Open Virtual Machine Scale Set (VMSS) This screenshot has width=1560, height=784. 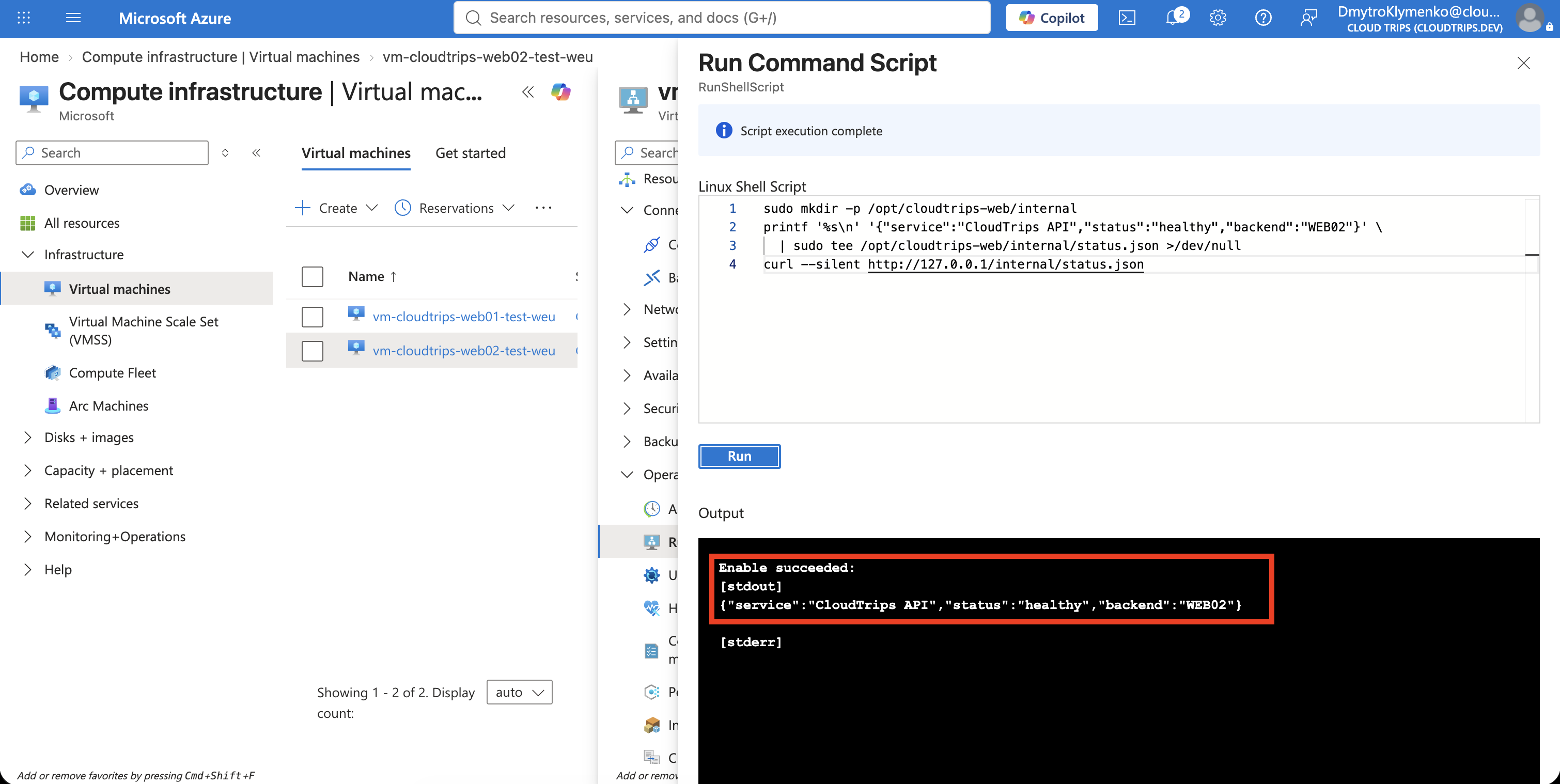click(x=144, y=331)
